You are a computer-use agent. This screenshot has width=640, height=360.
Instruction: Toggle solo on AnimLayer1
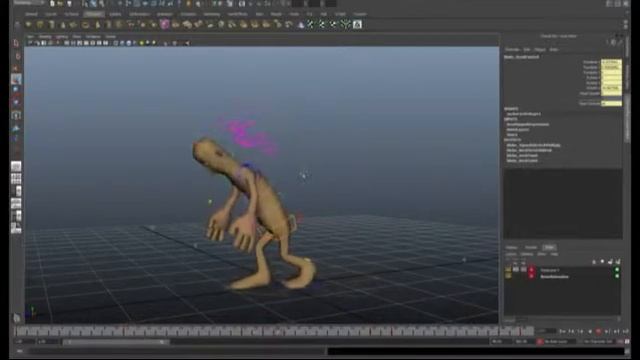(x=516, y=270)
